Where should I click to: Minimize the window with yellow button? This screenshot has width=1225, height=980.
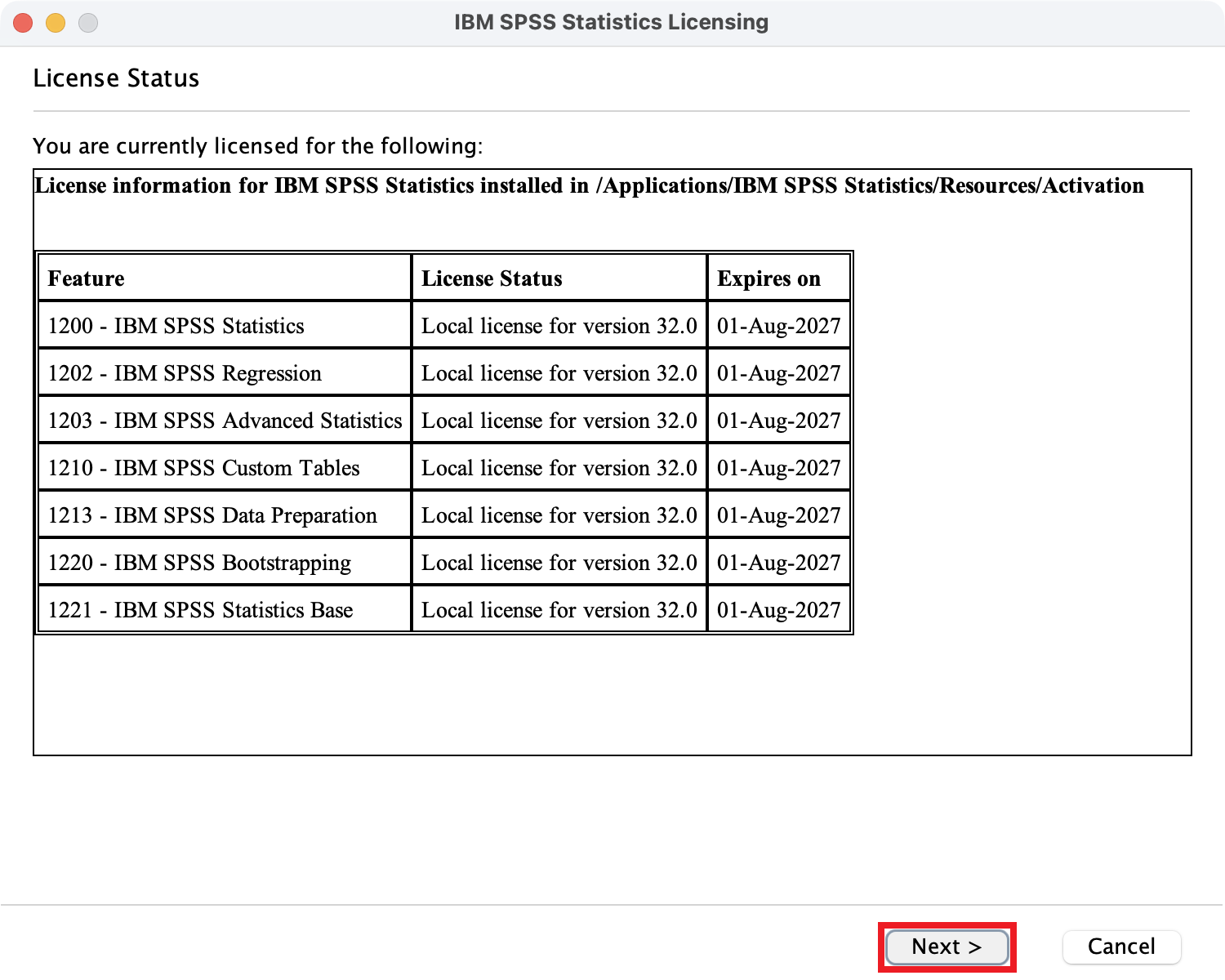56,23
